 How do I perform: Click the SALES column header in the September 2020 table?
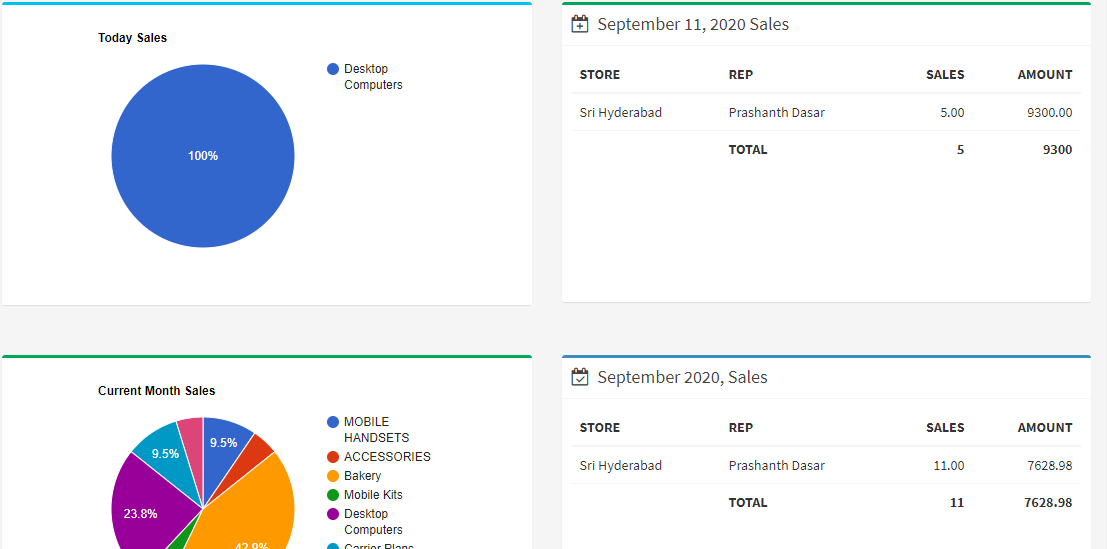tap(945, 428)
